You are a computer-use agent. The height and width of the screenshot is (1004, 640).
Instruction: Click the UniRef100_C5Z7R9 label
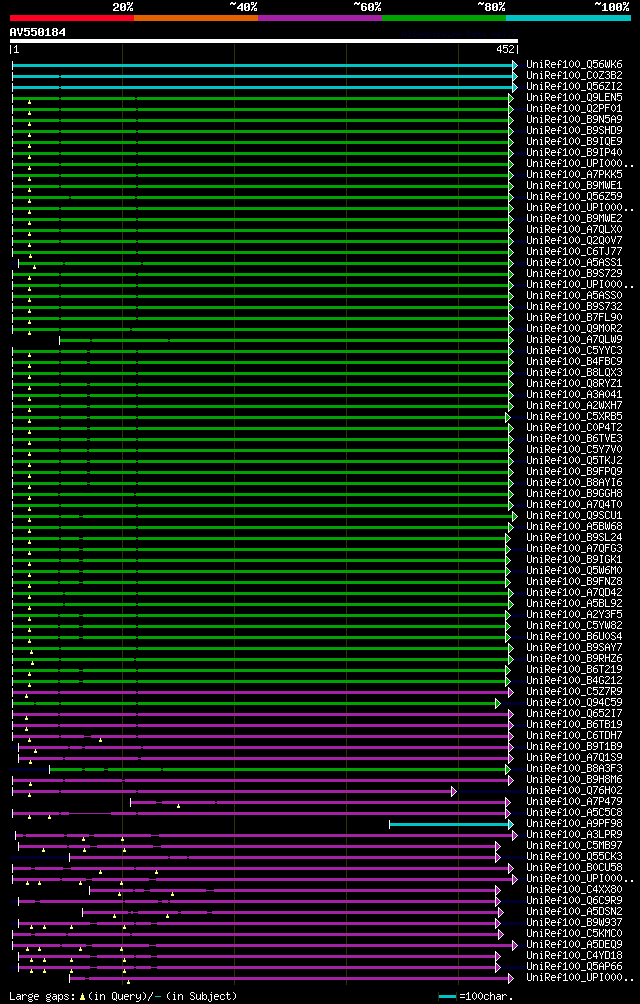574,692
